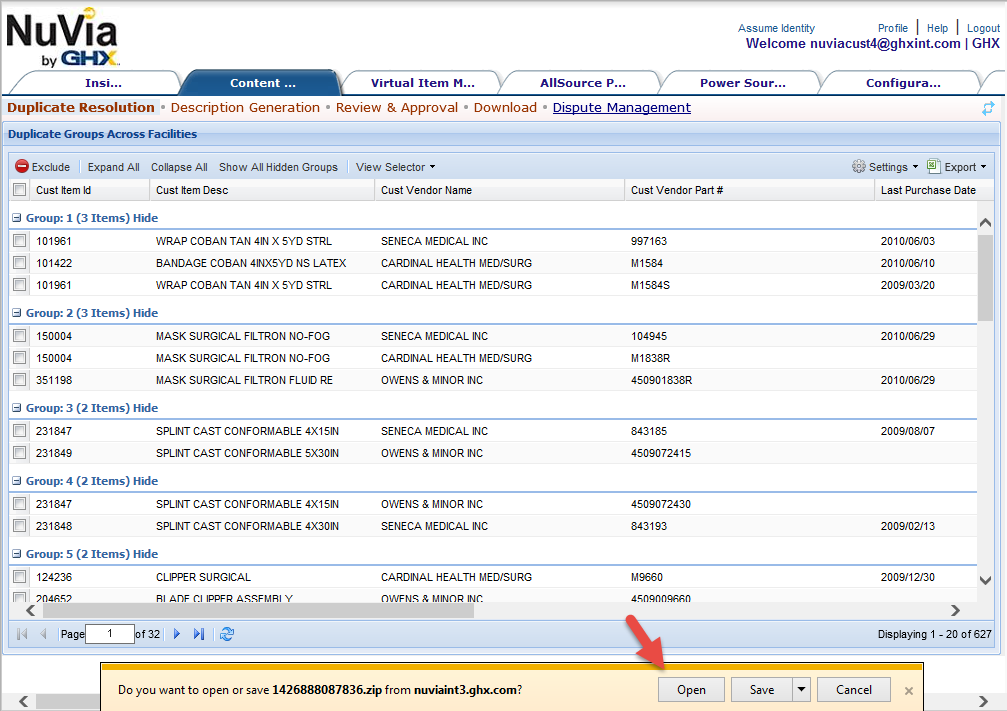Image resolution: width=1007 pixels, height=711 pixels.
Task: Cancel the zip file download
Action: [854, 690]
